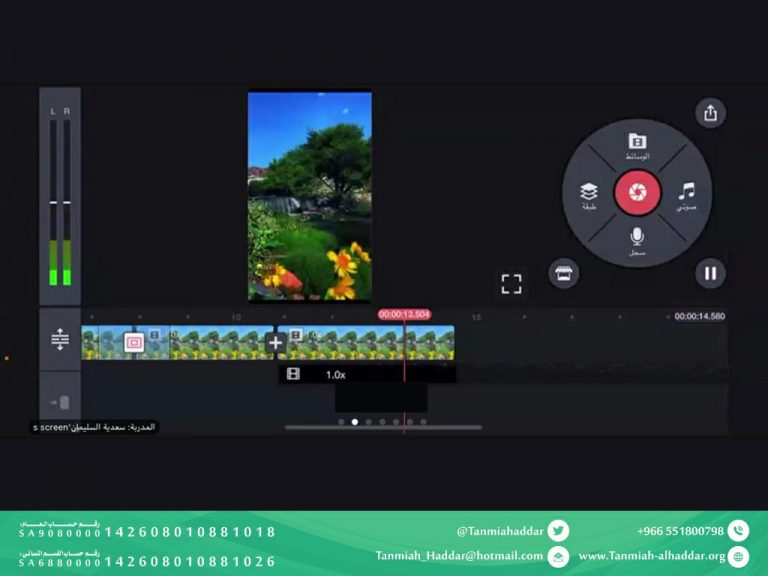
Task: Click the plus transition between clips
Action: [276, 343]
